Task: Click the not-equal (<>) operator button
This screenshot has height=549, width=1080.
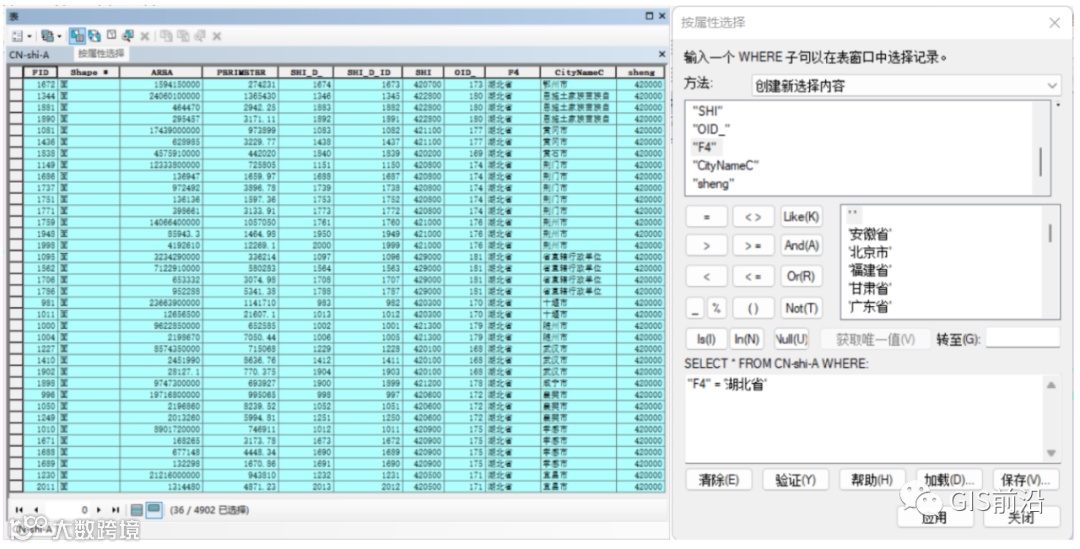Action: tap(753, 216)
